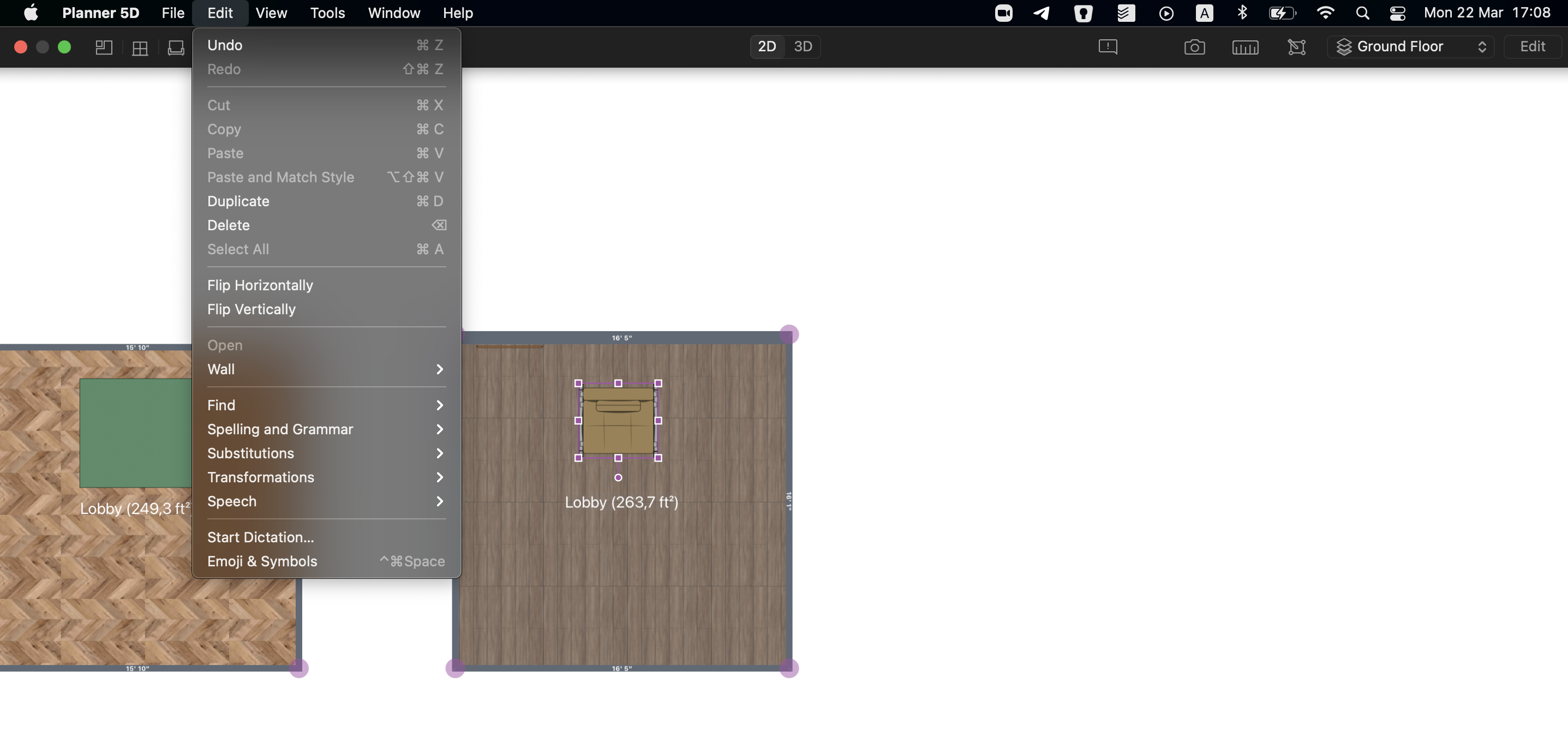1568x742 pixels.
Task: Switch to 3D view mode
Action: (x=802, y=46)
